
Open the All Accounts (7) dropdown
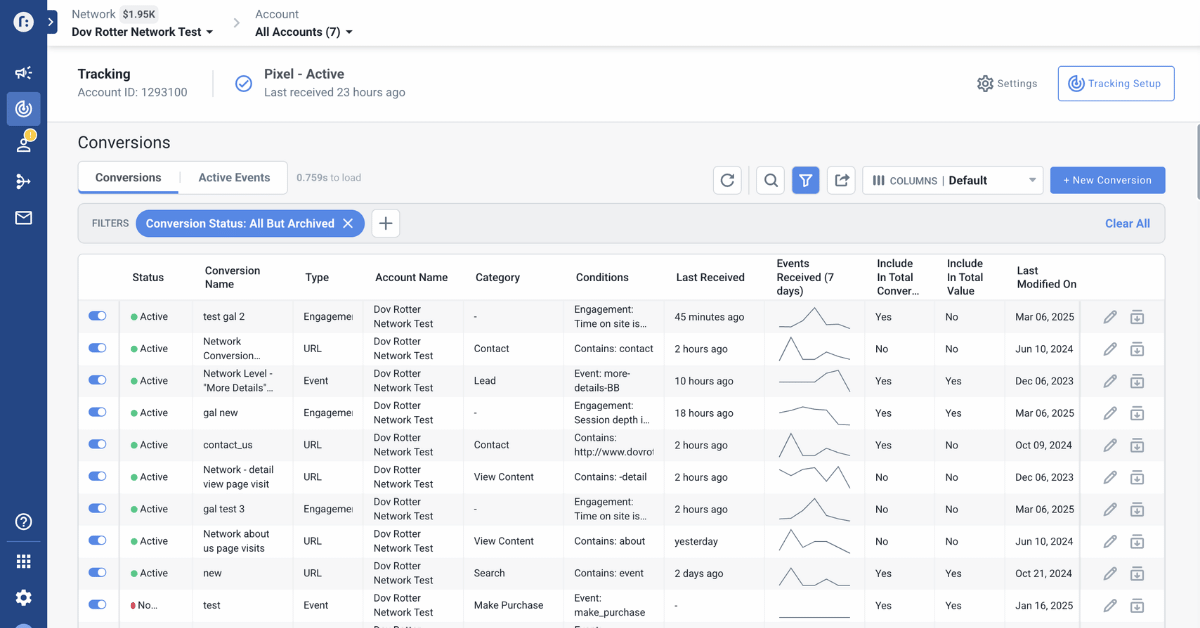304,32
